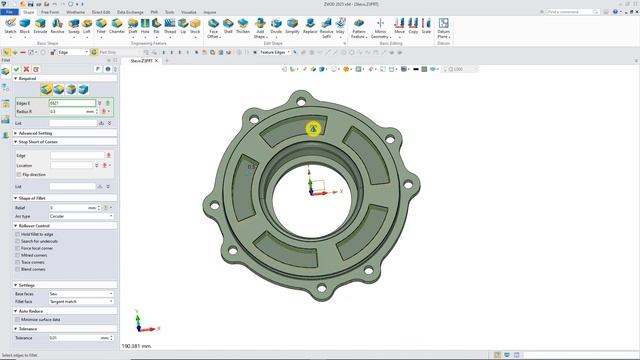Select the Mirror Geometry tool

(x=380, y=28)
